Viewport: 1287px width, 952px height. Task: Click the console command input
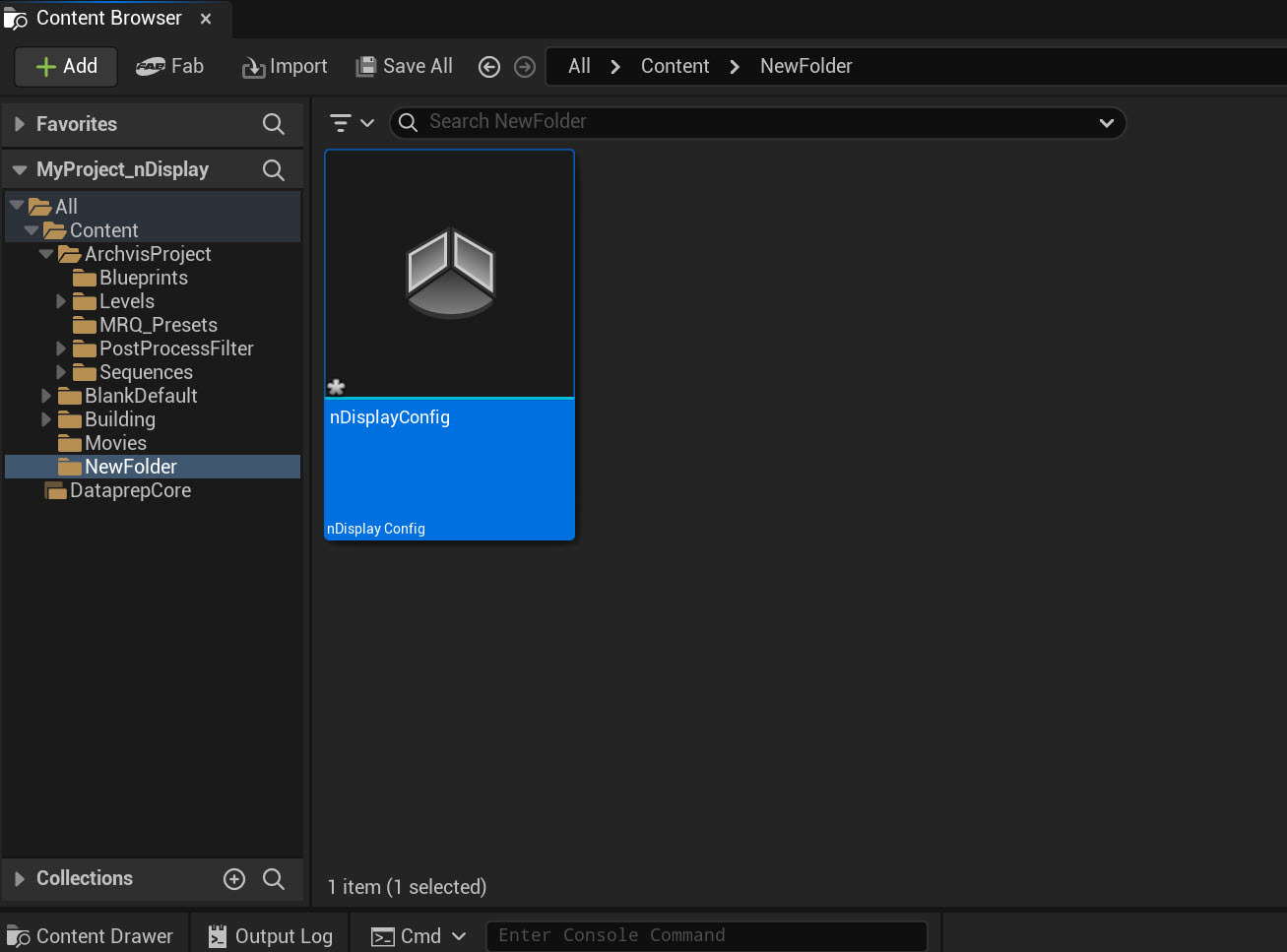pos(707,936)
